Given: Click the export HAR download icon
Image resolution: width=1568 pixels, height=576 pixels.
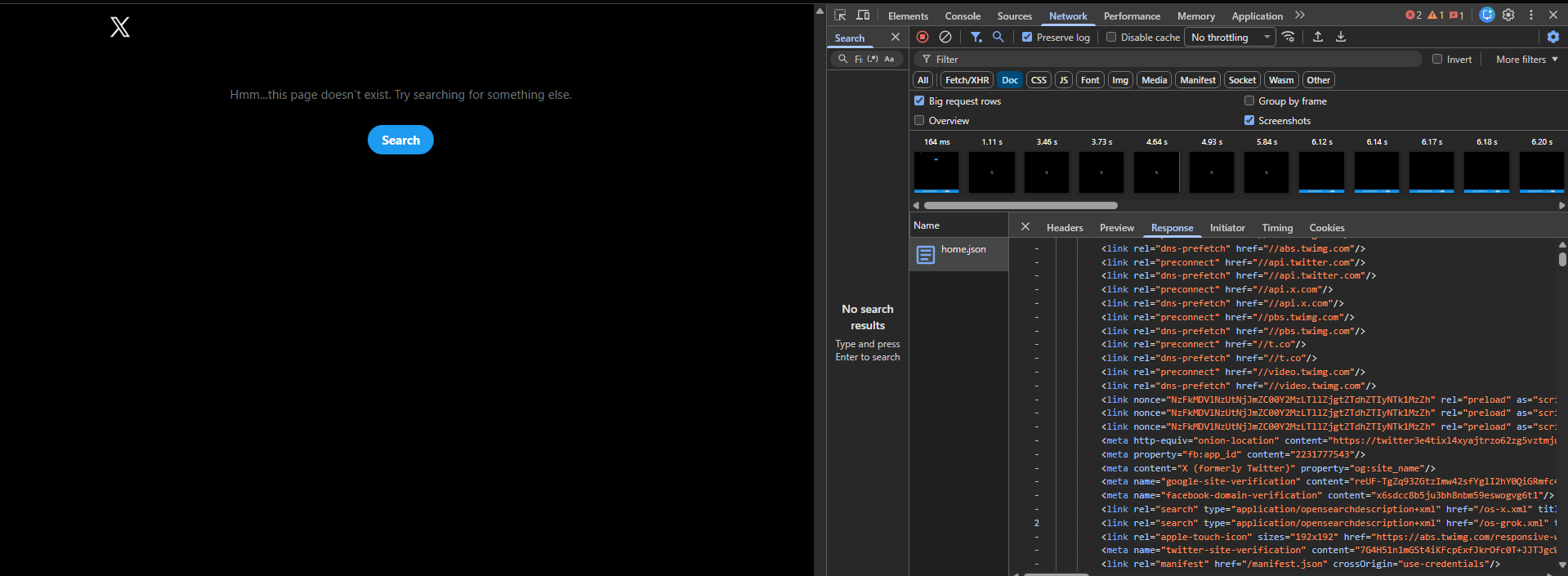Looking at the screenshot, I should pos(1341,37).
